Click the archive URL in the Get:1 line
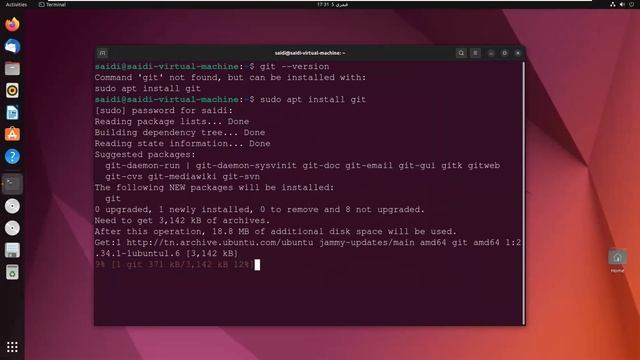Image resolution: width=640 pixels, height=360 pixels. click(x=220, y=243)
